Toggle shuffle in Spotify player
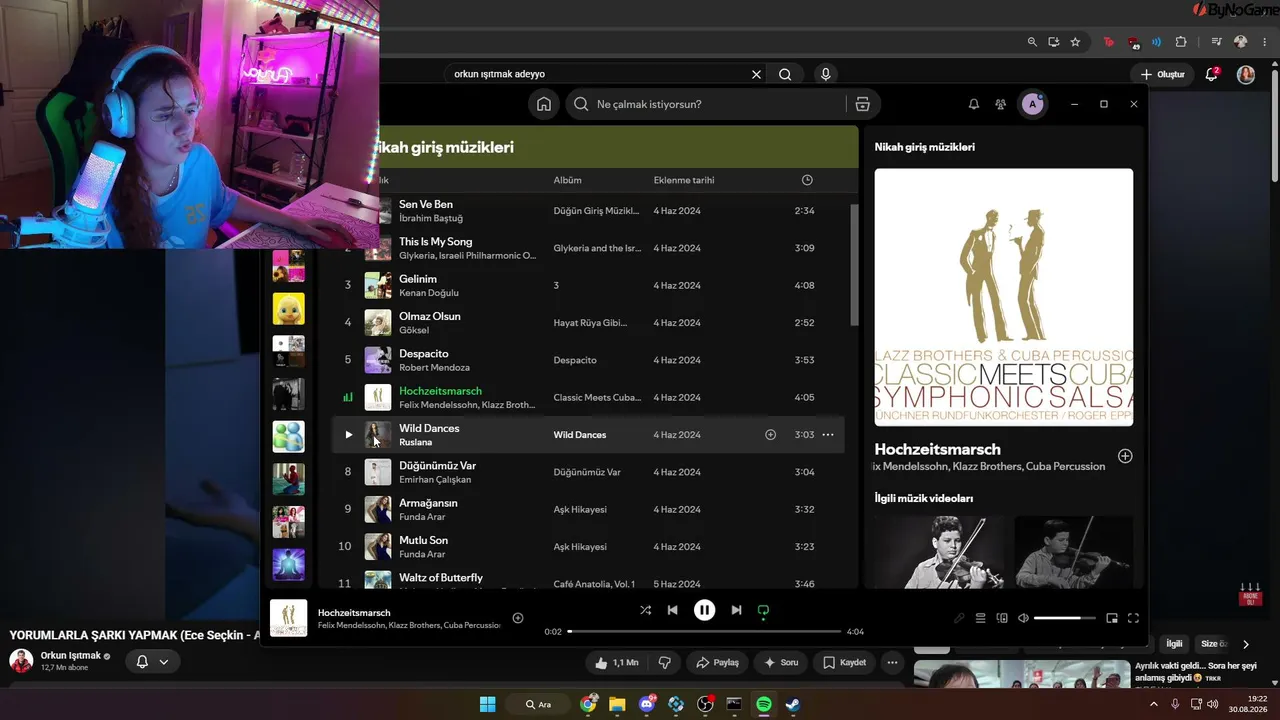This screenshot has width=1280, height=720. pos(645,610)
